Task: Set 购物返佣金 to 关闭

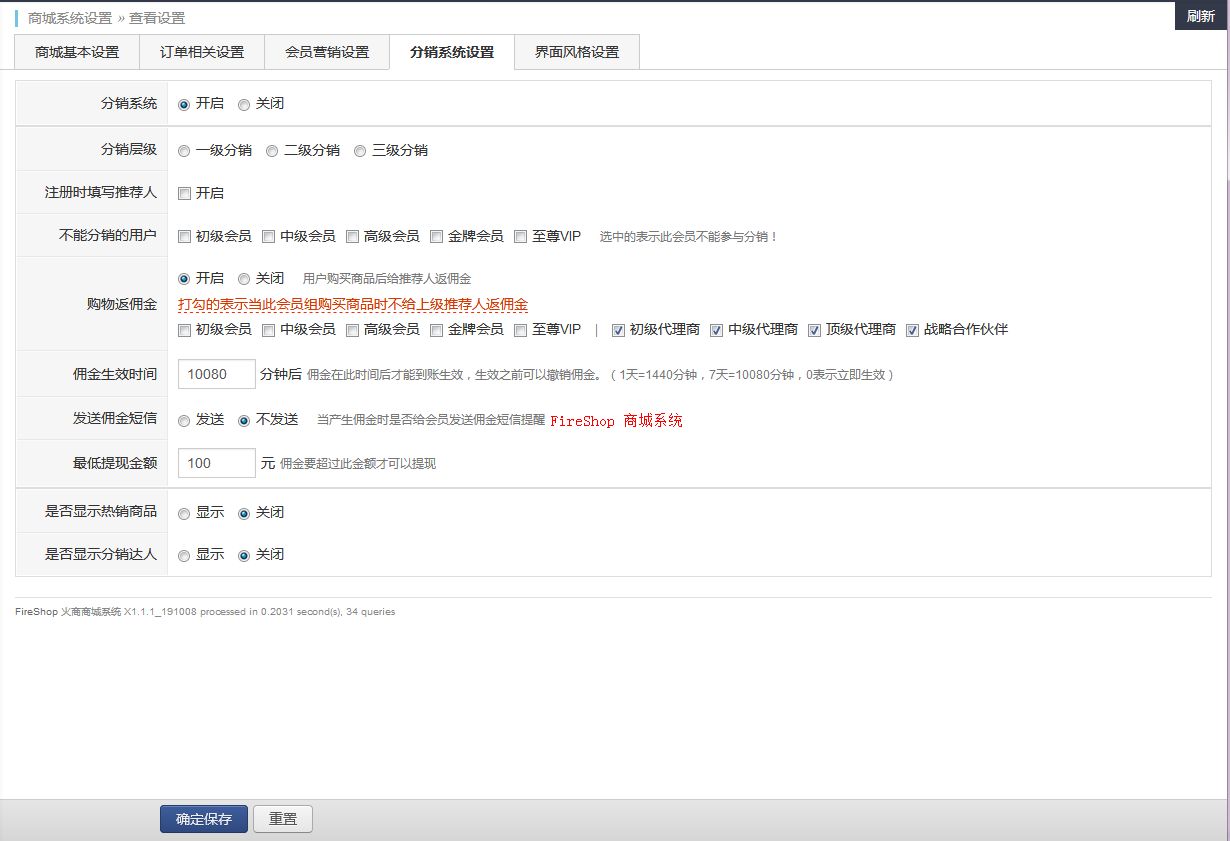Action: [244, 279]
